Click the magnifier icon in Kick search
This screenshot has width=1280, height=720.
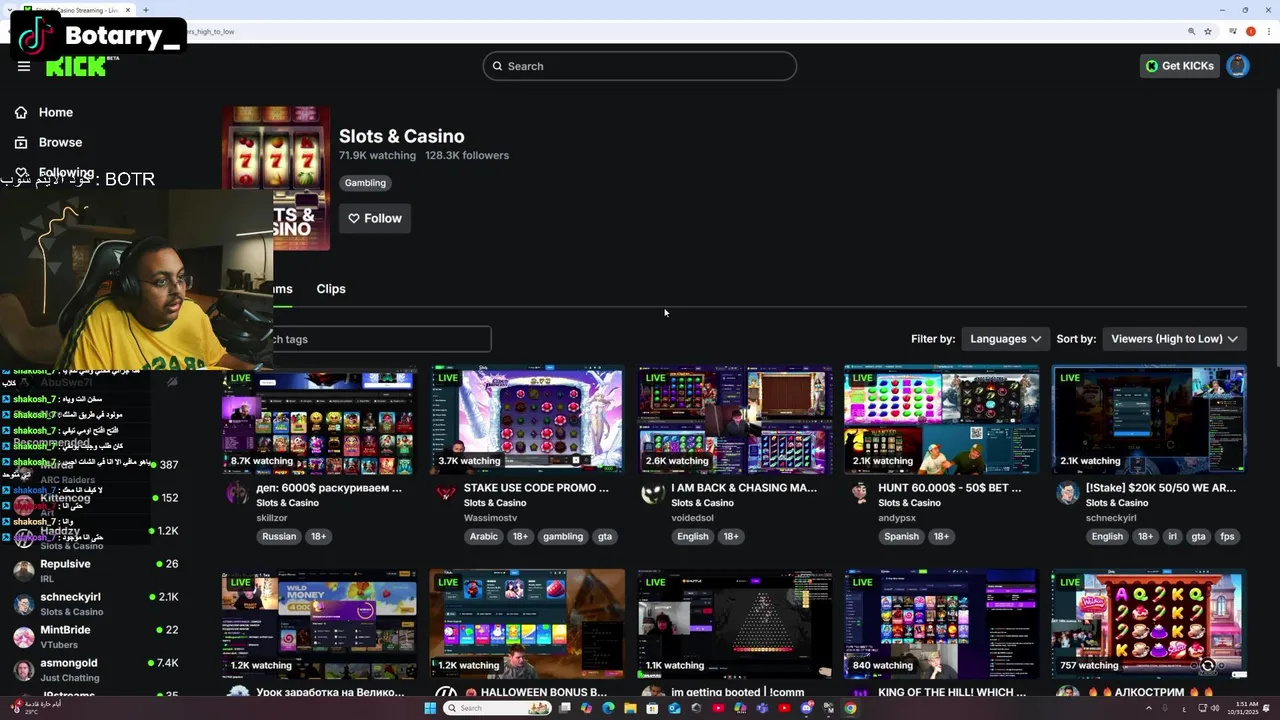(497, 66)
